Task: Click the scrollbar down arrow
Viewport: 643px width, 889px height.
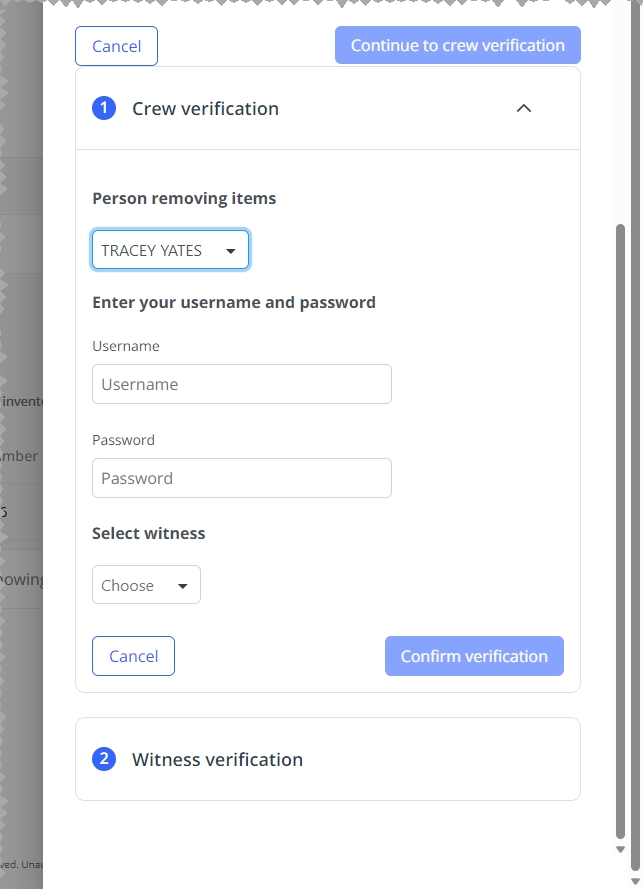Action: [x=620, y=849]
